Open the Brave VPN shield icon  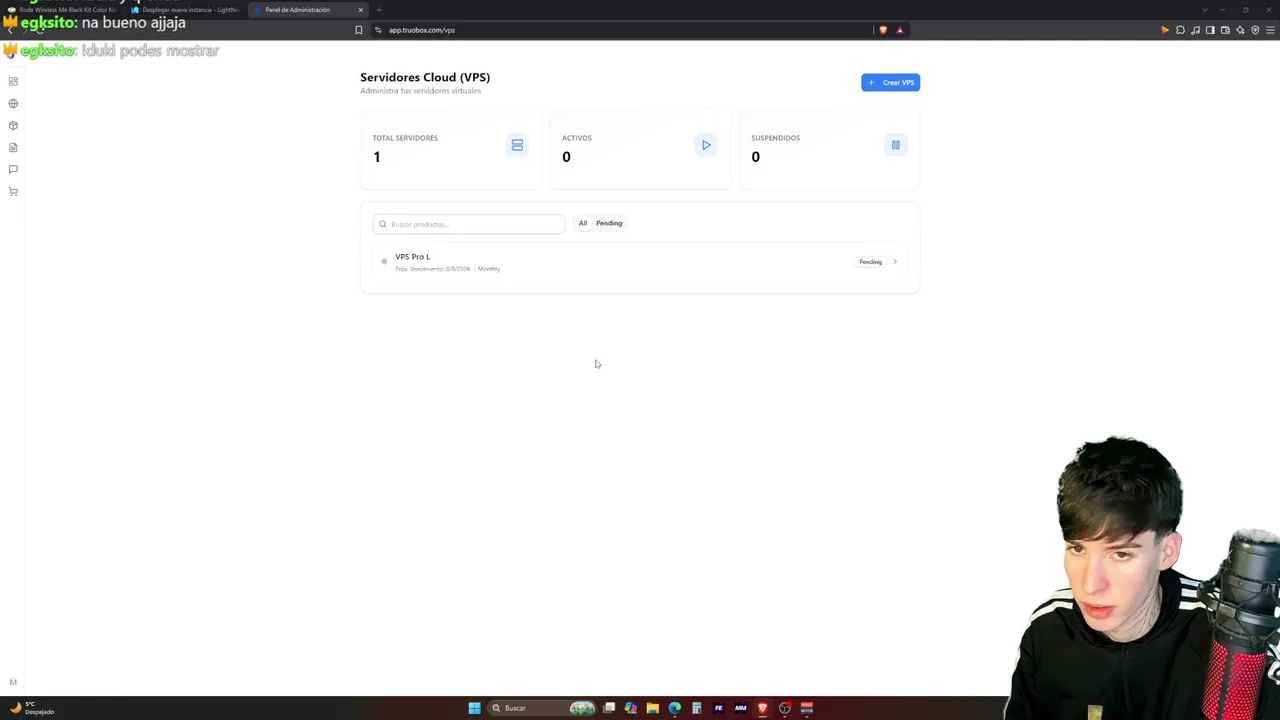pyautogui.click(x=1255, y=30)
